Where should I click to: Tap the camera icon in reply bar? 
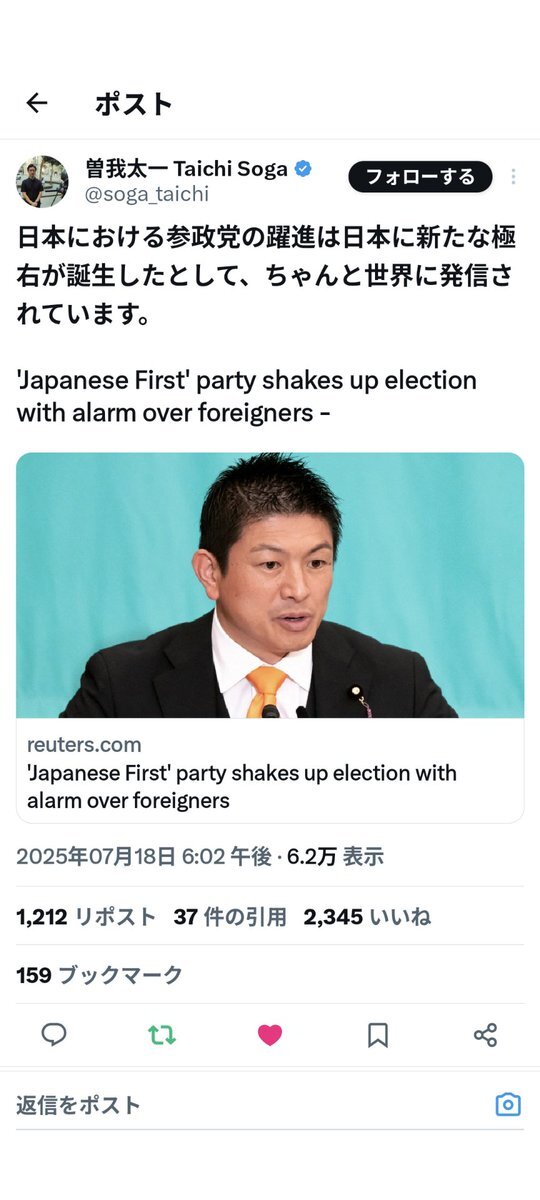coord(508,1104)
